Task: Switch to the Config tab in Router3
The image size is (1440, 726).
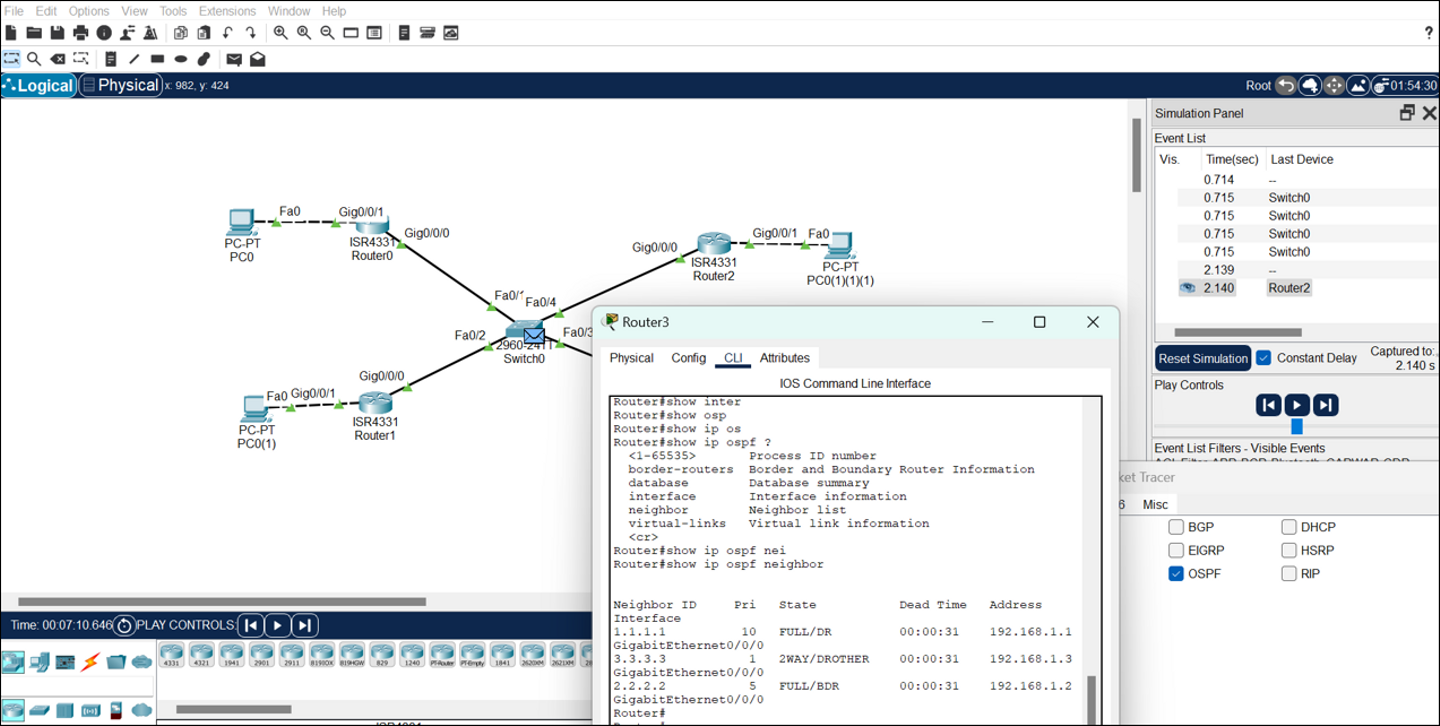Action: click(x=688, y=358)
